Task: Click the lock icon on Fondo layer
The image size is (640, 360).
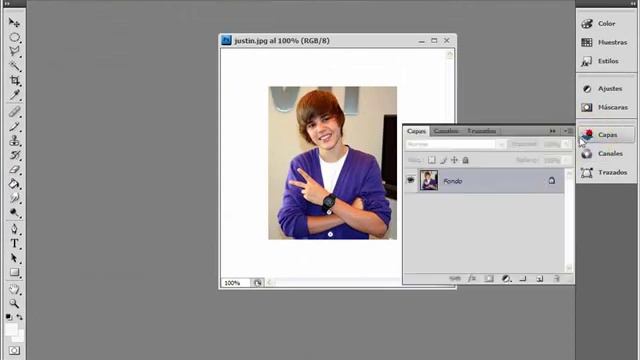Action: 551,180
